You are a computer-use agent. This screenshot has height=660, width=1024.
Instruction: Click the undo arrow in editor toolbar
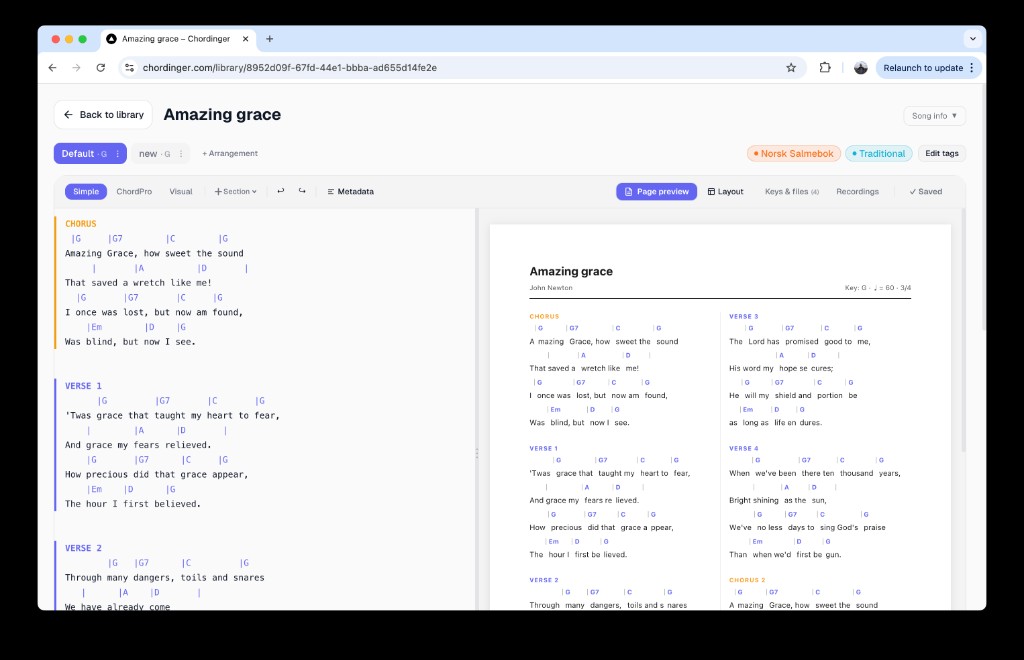pos(280,191)
